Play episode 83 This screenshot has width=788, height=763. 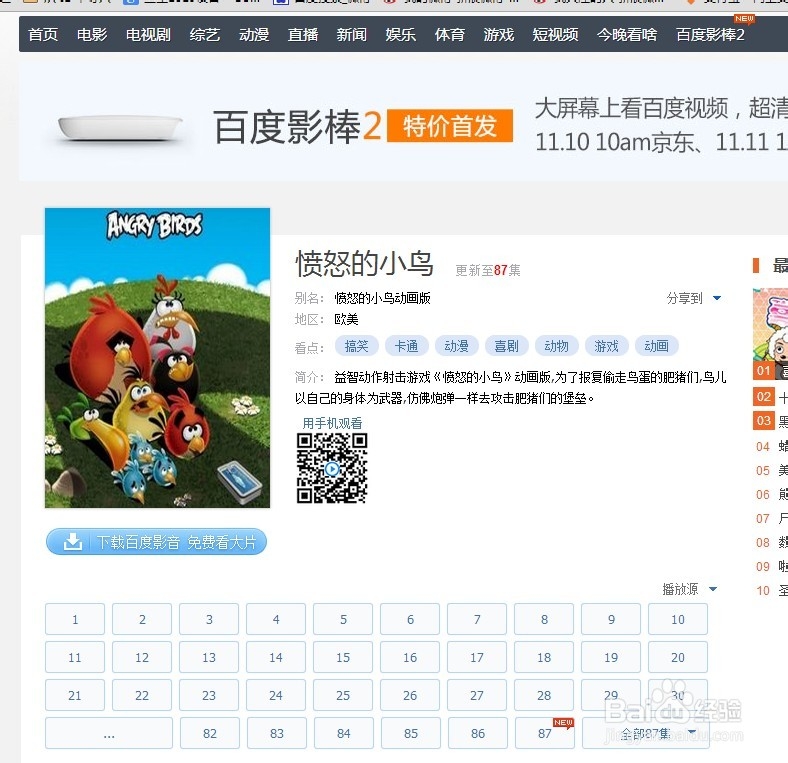(277, 733)
